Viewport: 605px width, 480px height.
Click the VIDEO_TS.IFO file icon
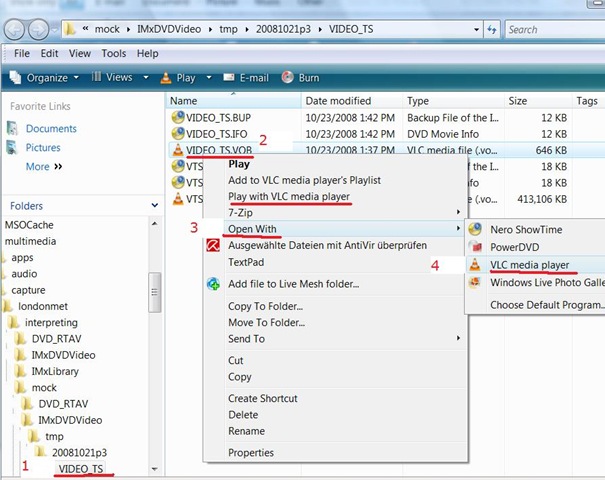[178, 134]
